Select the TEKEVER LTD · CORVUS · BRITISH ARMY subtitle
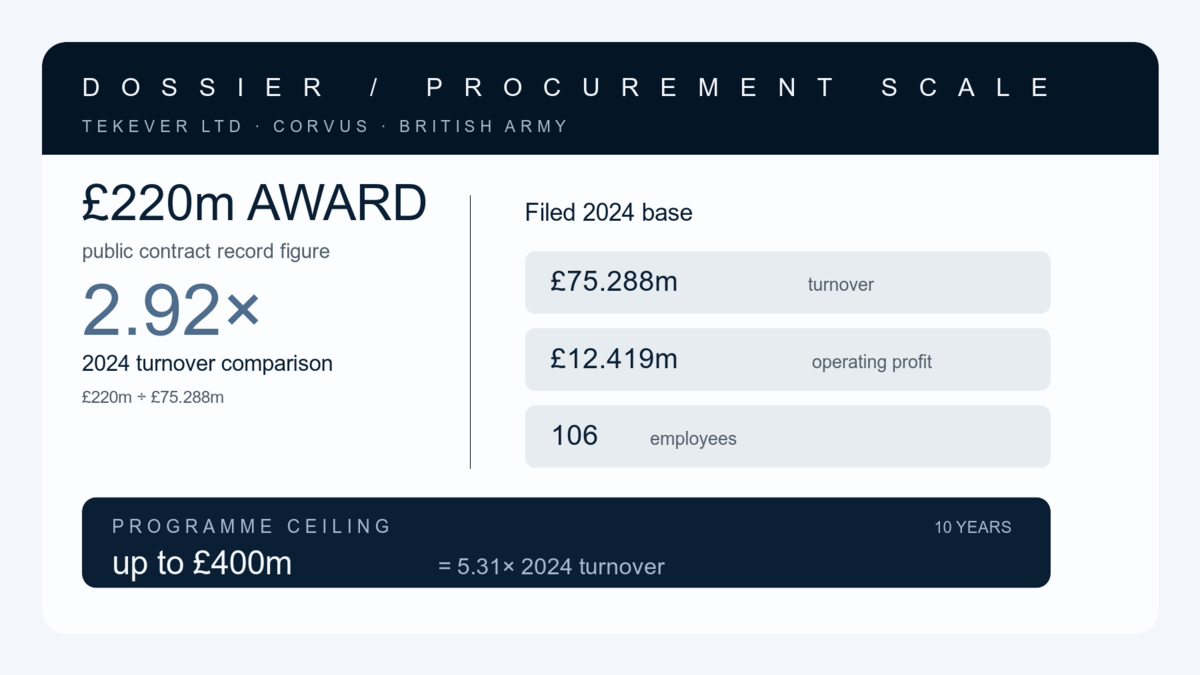Viewport: 1200px width, 675px height. 325,127
